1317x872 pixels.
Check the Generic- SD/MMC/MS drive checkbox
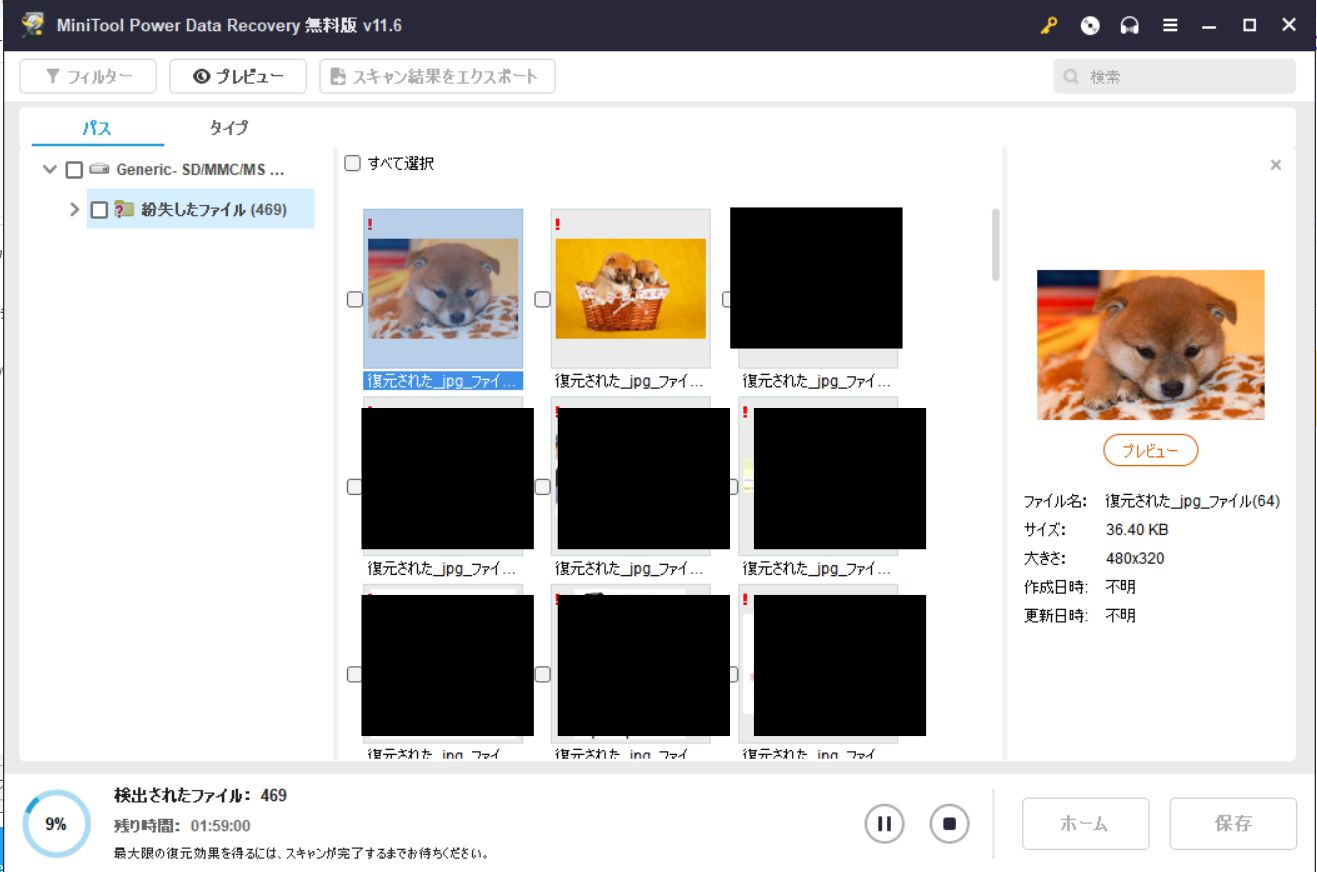coord(74,170)
